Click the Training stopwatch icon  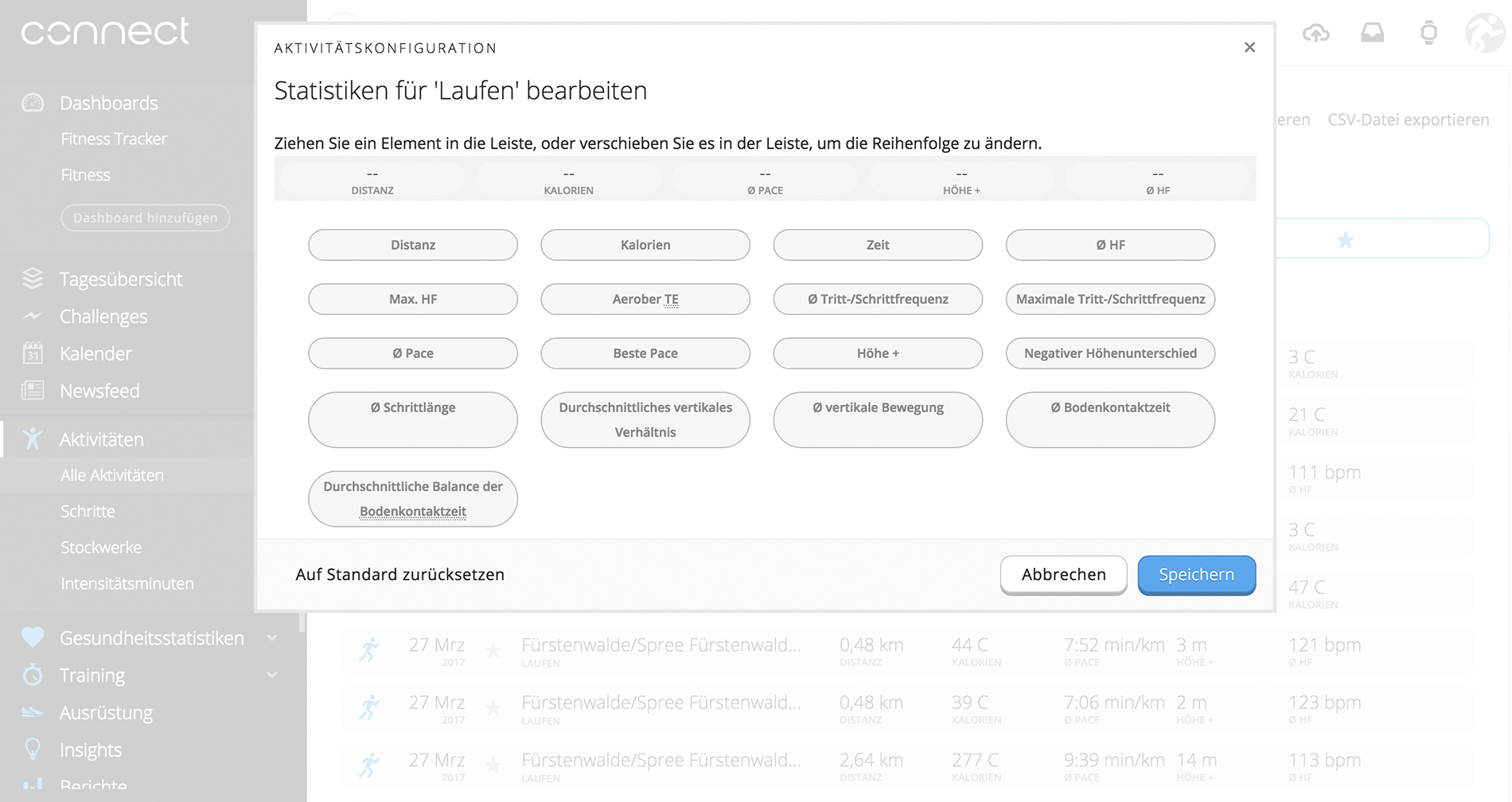pyautogui.click(x=33, y=675)
